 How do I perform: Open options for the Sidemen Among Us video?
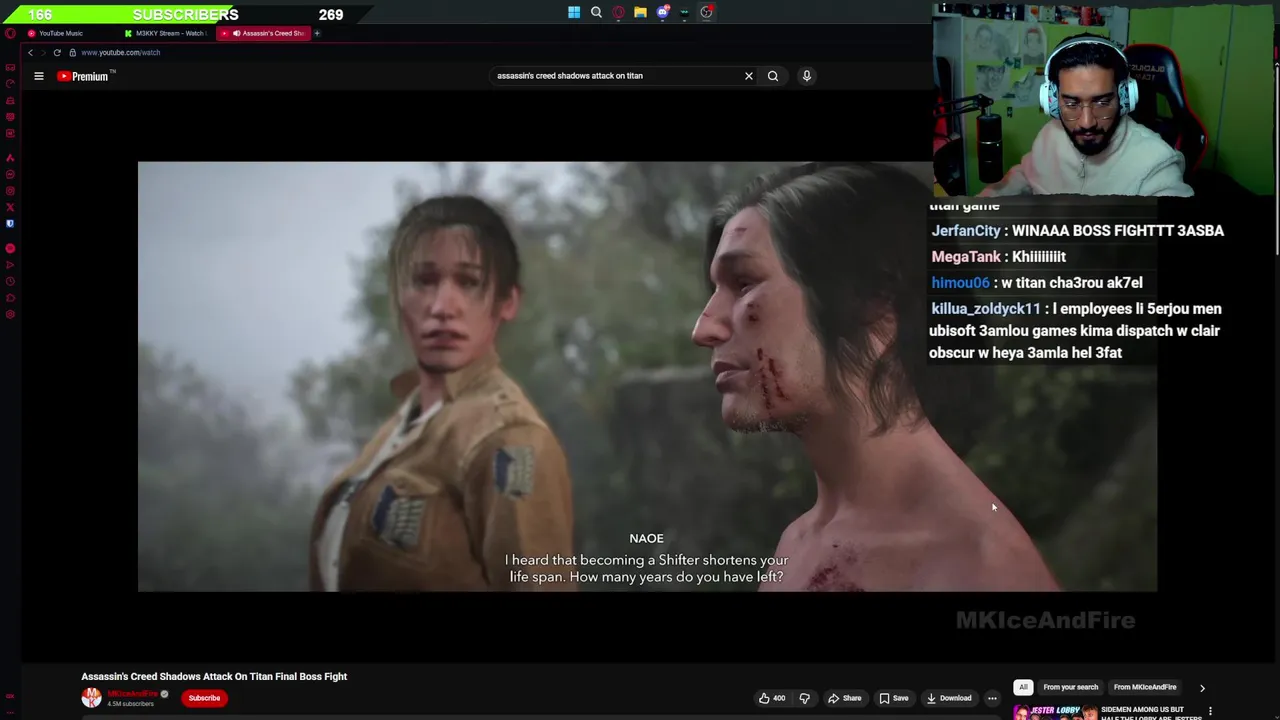coord(1210,712)
